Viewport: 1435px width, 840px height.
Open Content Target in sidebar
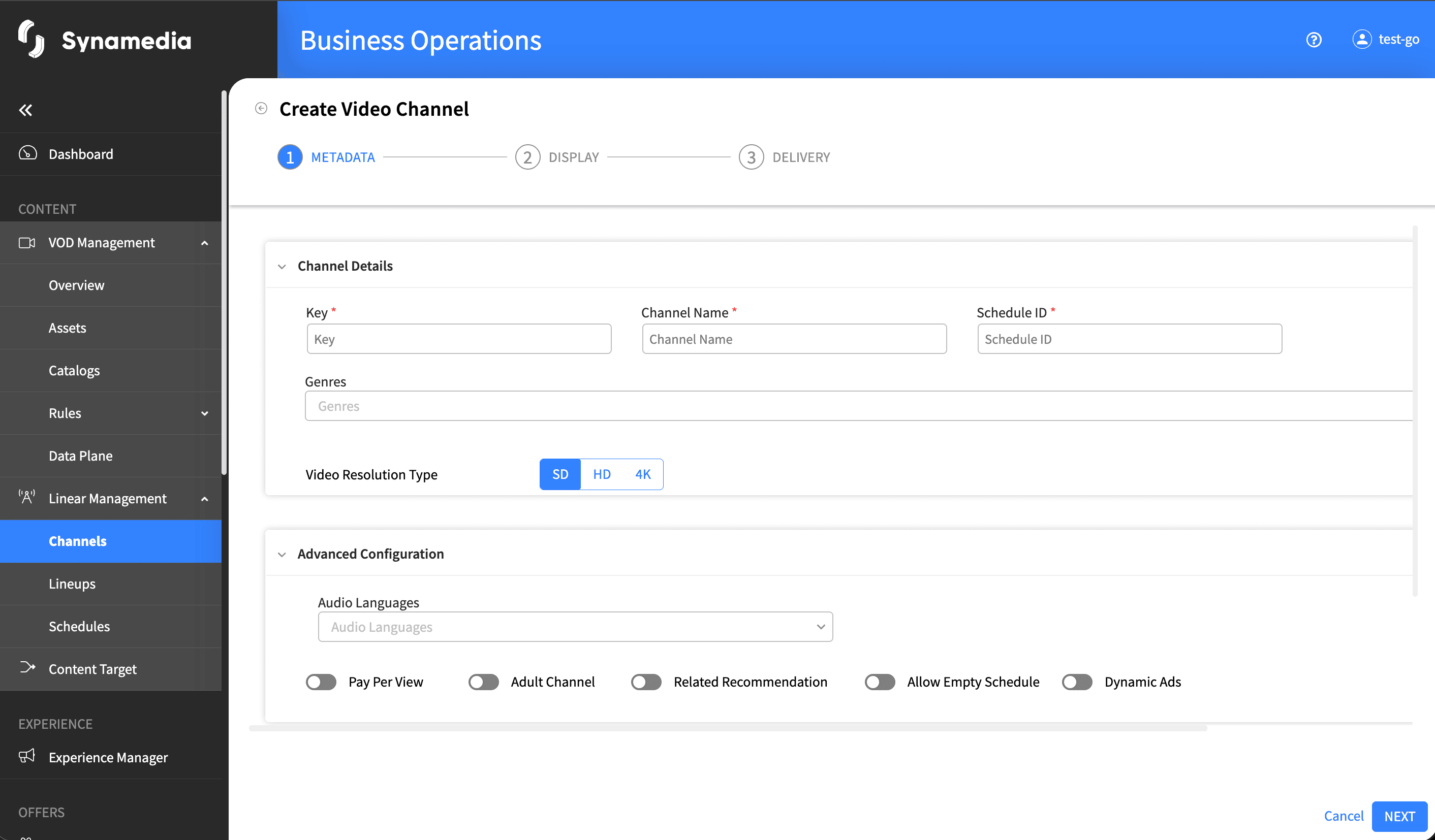coord(110,669)
